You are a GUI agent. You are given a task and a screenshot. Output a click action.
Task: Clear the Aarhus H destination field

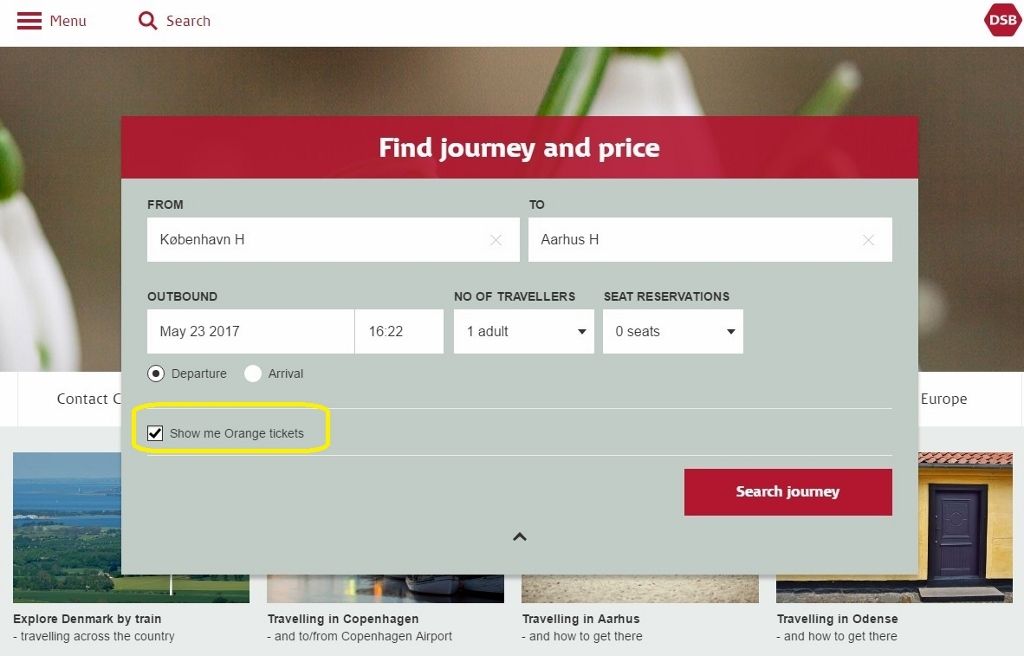(868, 240)
